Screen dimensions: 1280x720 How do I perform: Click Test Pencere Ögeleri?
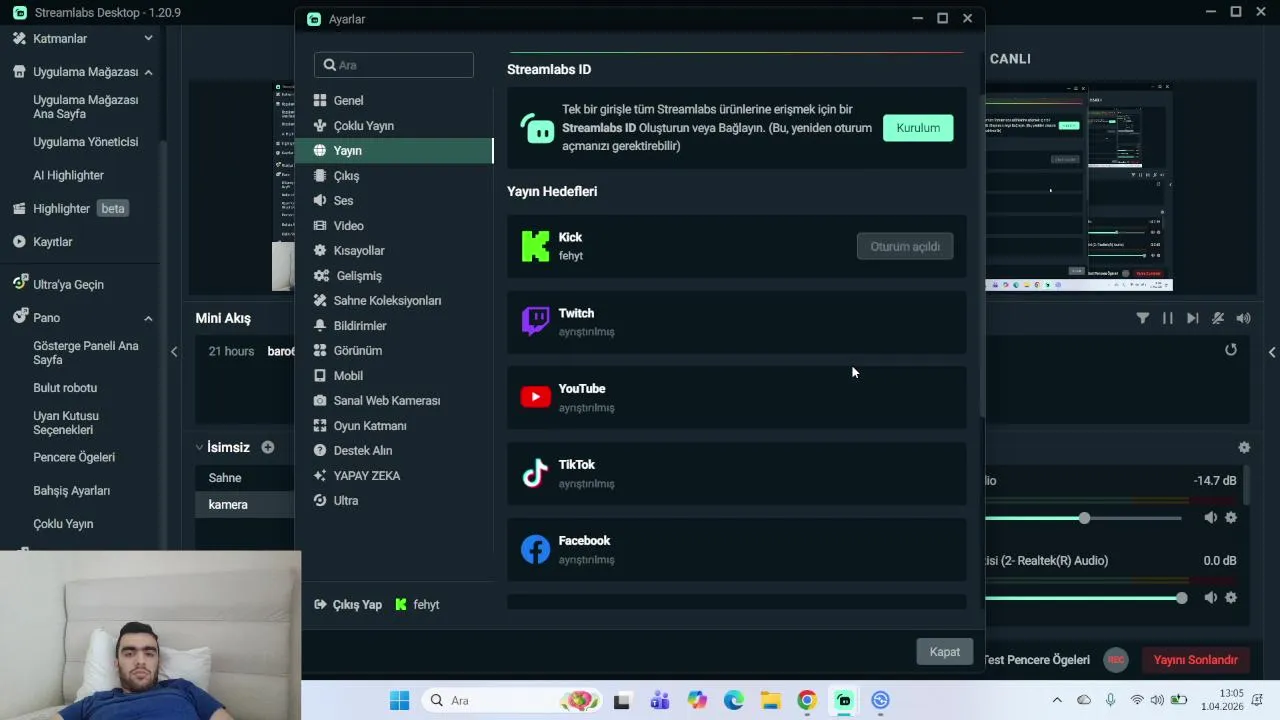click(1037, 660)
